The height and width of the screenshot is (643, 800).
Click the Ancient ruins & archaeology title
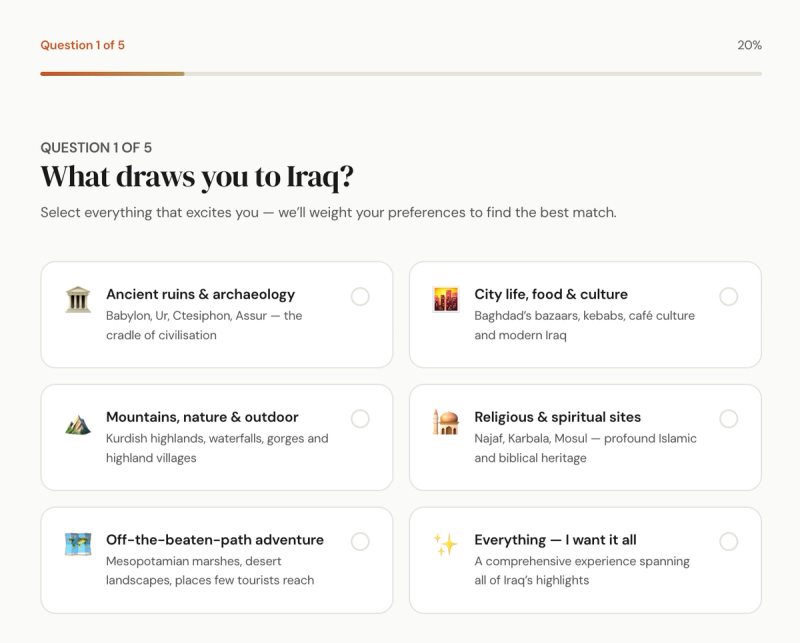200,294
